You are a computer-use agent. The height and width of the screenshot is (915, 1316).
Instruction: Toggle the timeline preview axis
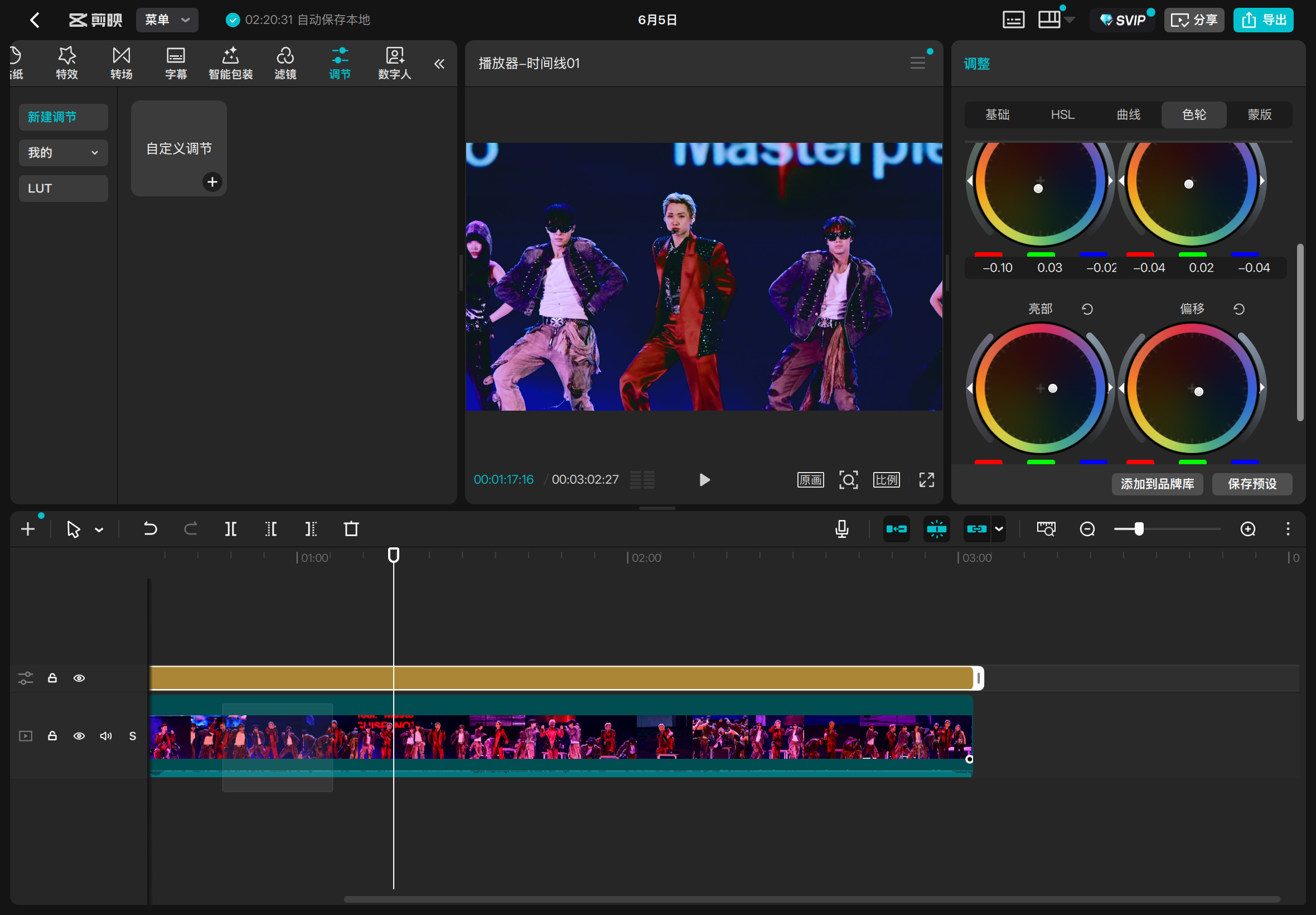coord(1046,528)
